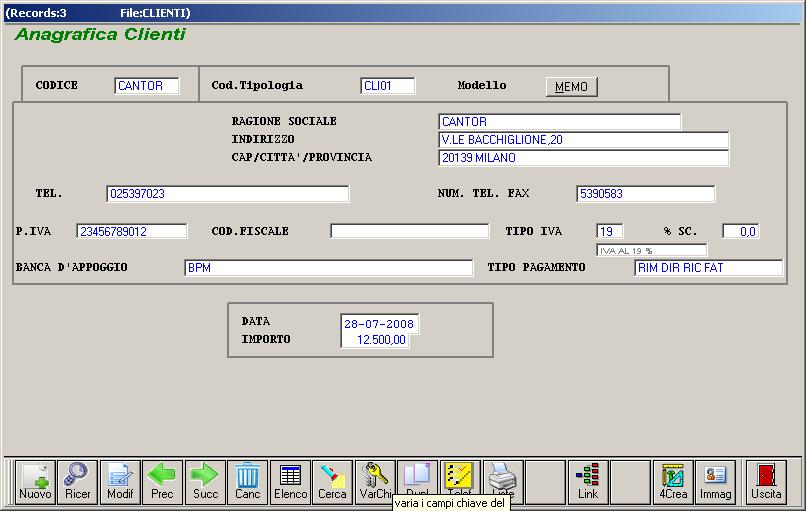Viewport: 806px width, 511px height.
Task: Click the IMPORTO field 12.500,00
Action: click(x=375, y=340)
